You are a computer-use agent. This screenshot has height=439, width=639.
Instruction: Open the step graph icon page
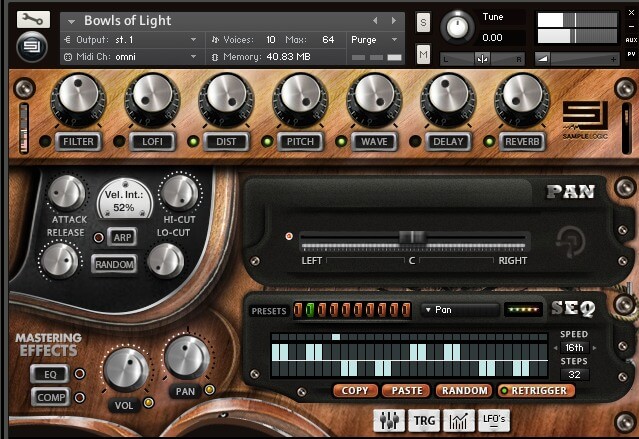[x=460, y=420]
